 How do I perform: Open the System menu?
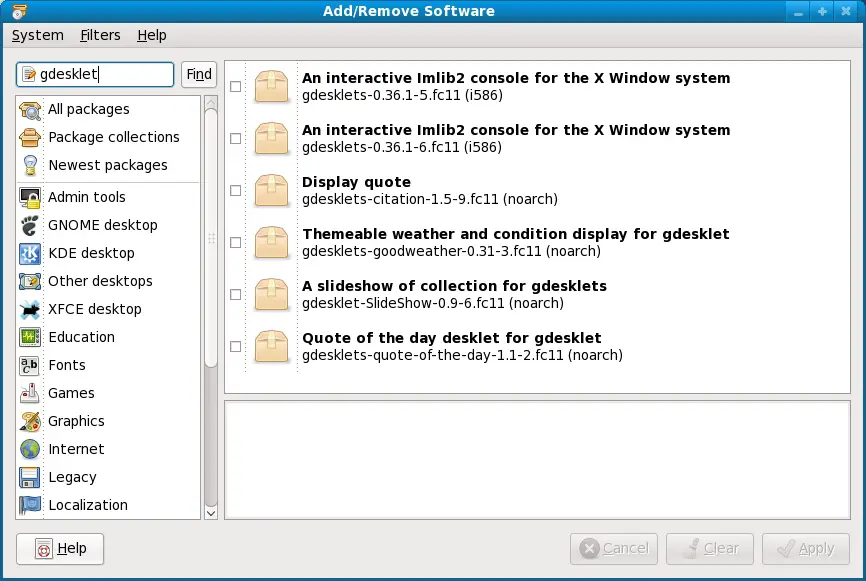coord(37,35)
